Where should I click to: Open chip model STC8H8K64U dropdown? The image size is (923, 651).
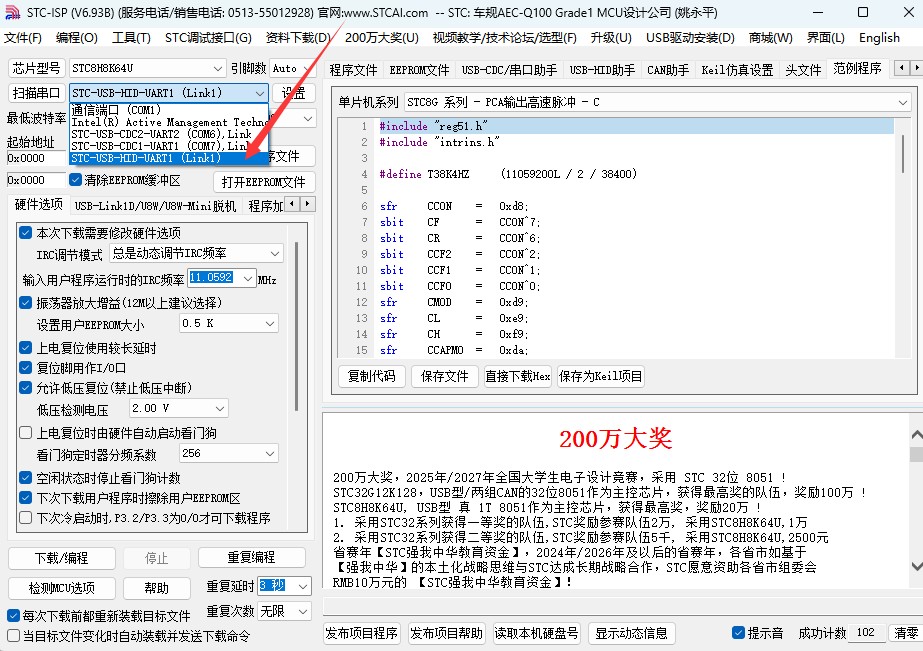(148, 68)
